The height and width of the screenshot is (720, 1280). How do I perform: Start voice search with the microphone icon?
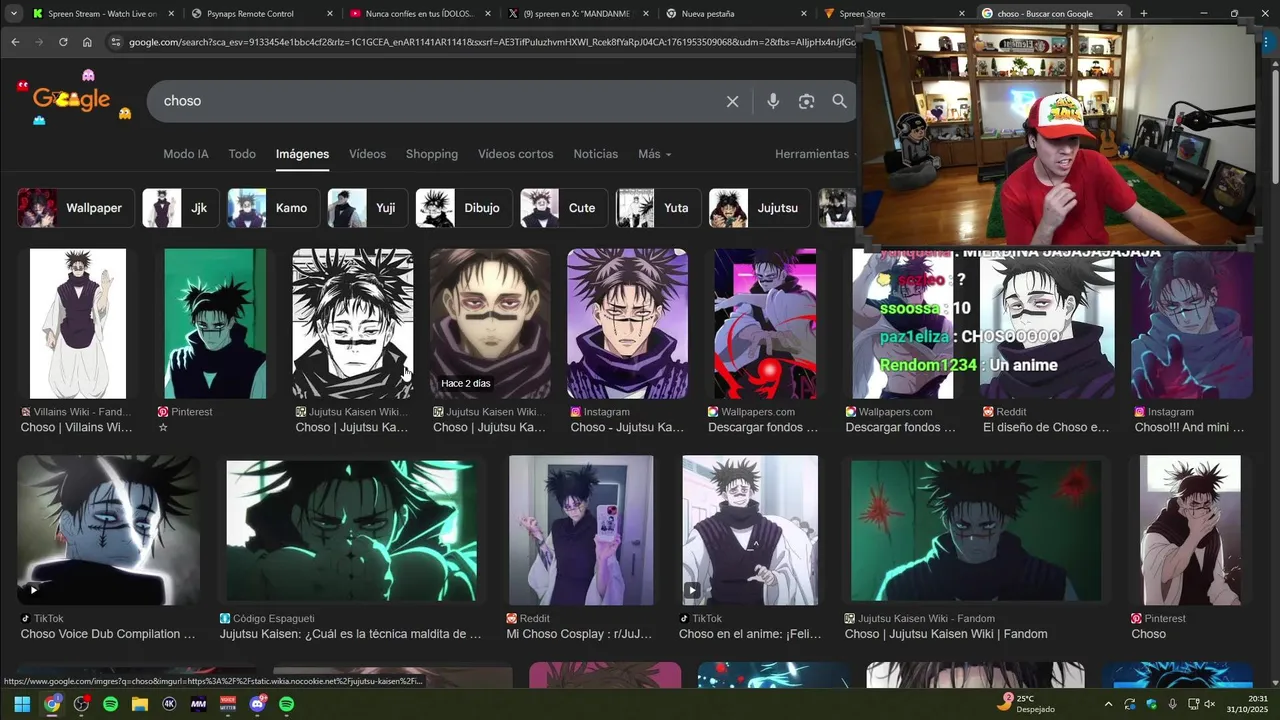click(773, 101)
